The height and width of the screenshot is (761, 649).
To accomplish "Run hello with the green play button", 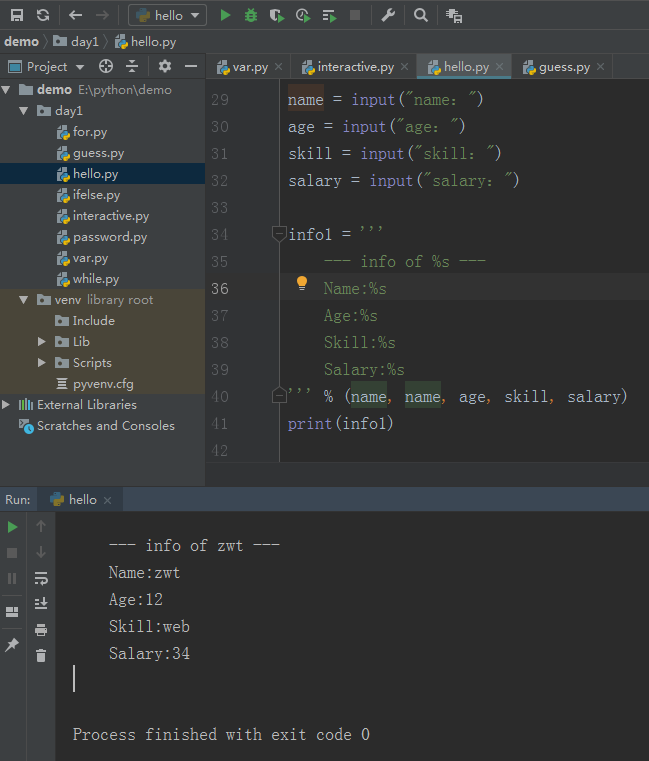I will point(225,16).
